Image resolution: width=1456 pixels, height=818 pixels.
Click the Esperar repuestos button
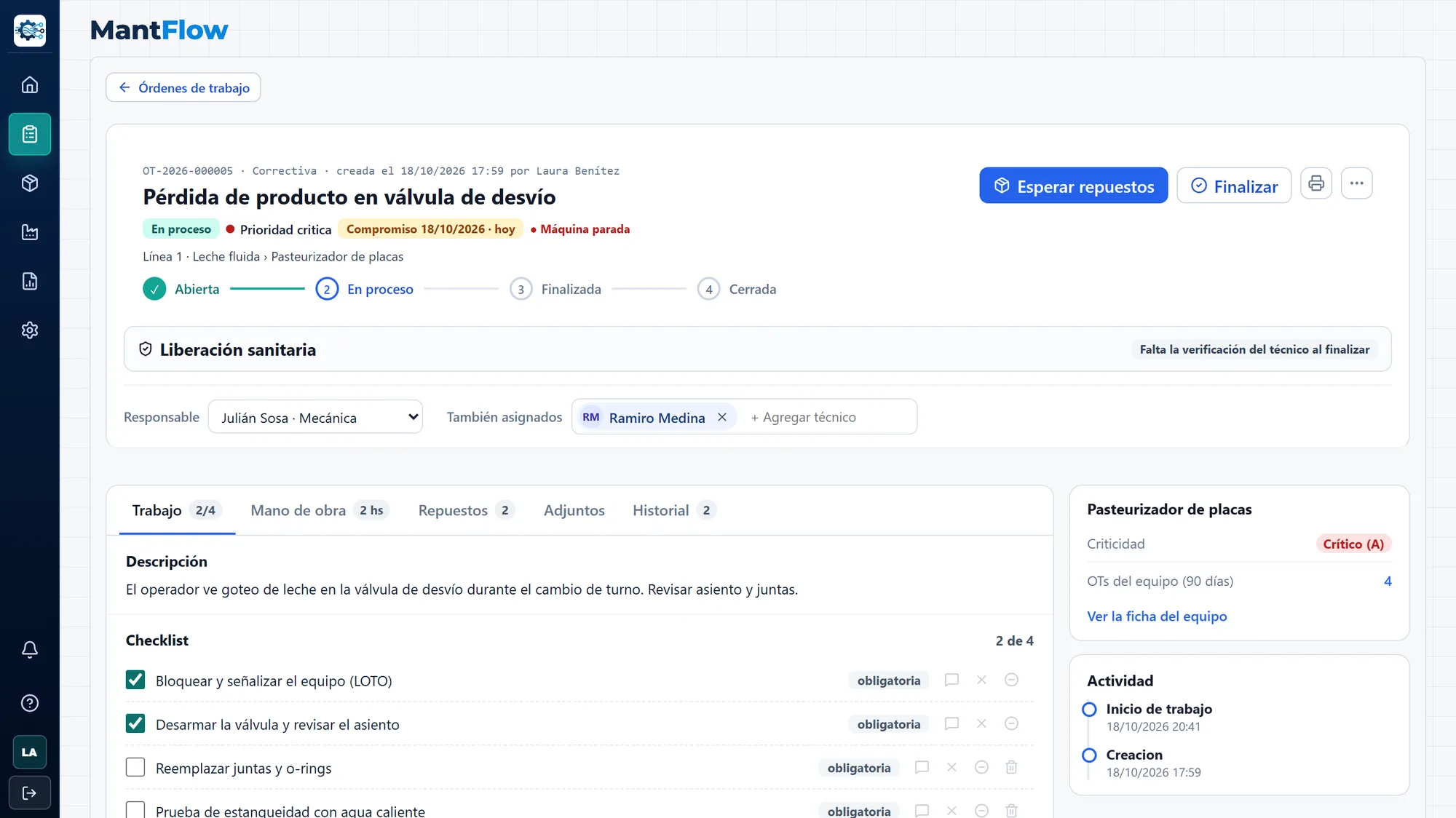pyautogui.click(x=1073, y=186)
